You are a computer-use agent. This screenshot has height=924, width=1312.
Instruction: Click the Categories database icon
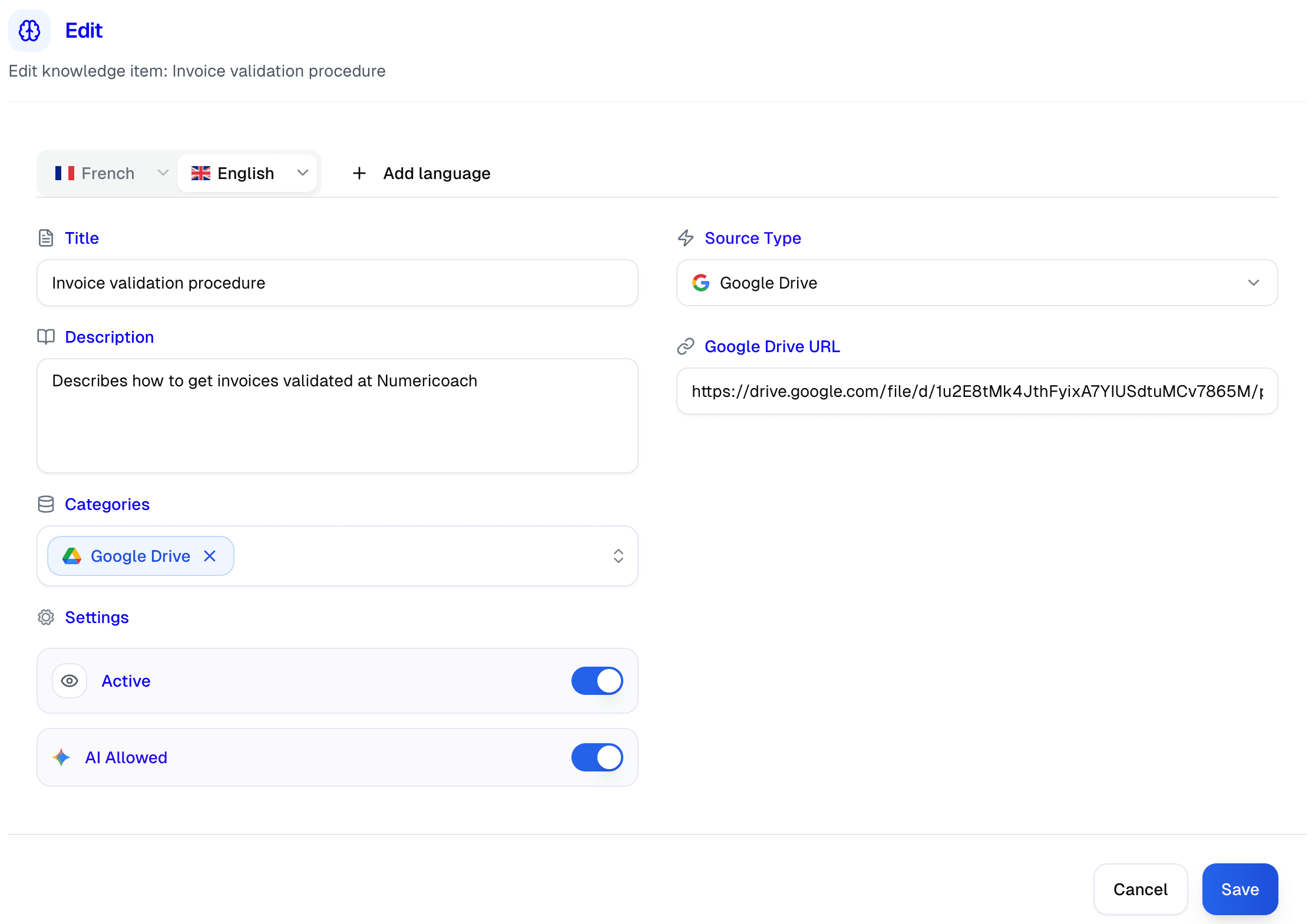pos(46,504)
